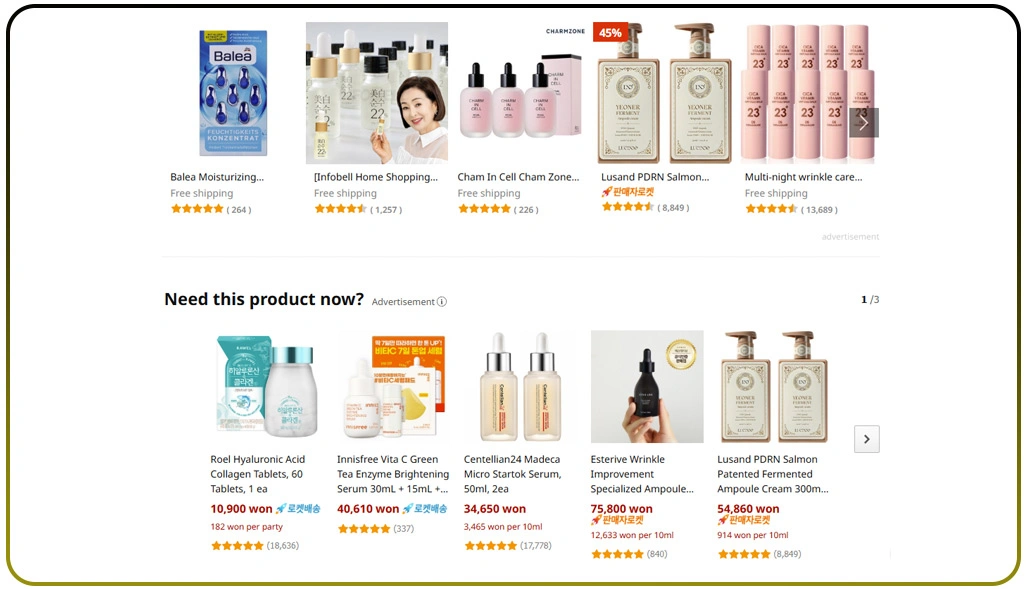Open the Balea Moisturizing product image
Image resolution: width=1026 pixels, height=589 pixels.
(233, 93)
